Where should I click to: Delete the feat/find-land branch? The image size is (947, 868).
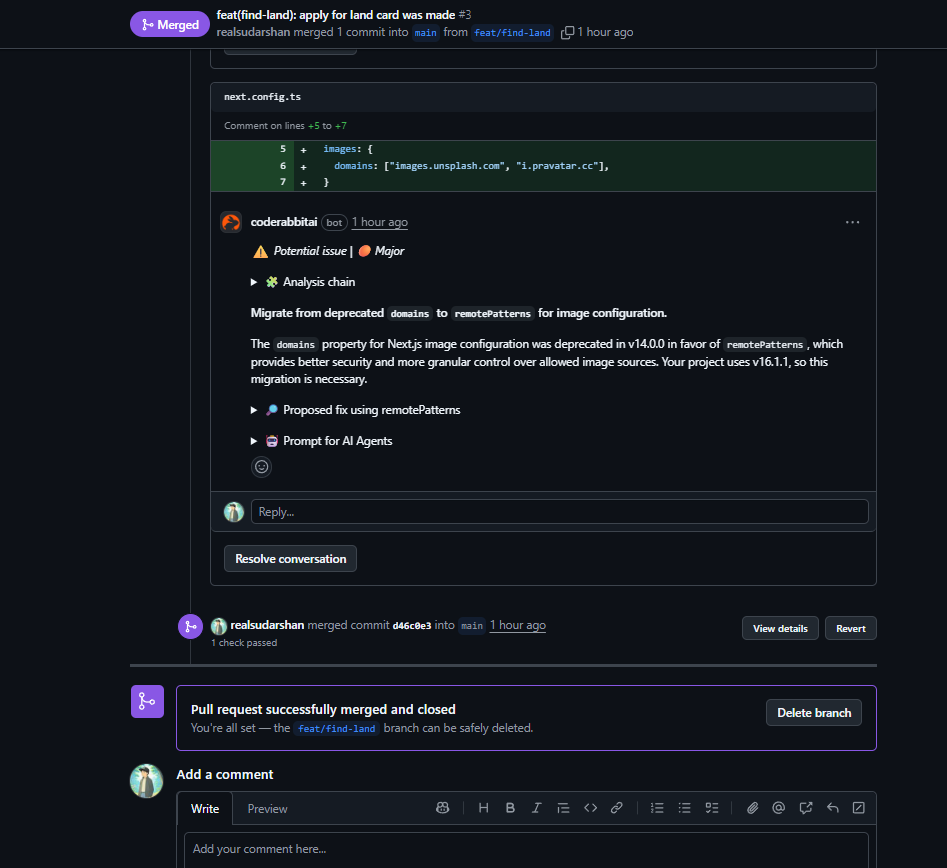[x=813, y=712]
